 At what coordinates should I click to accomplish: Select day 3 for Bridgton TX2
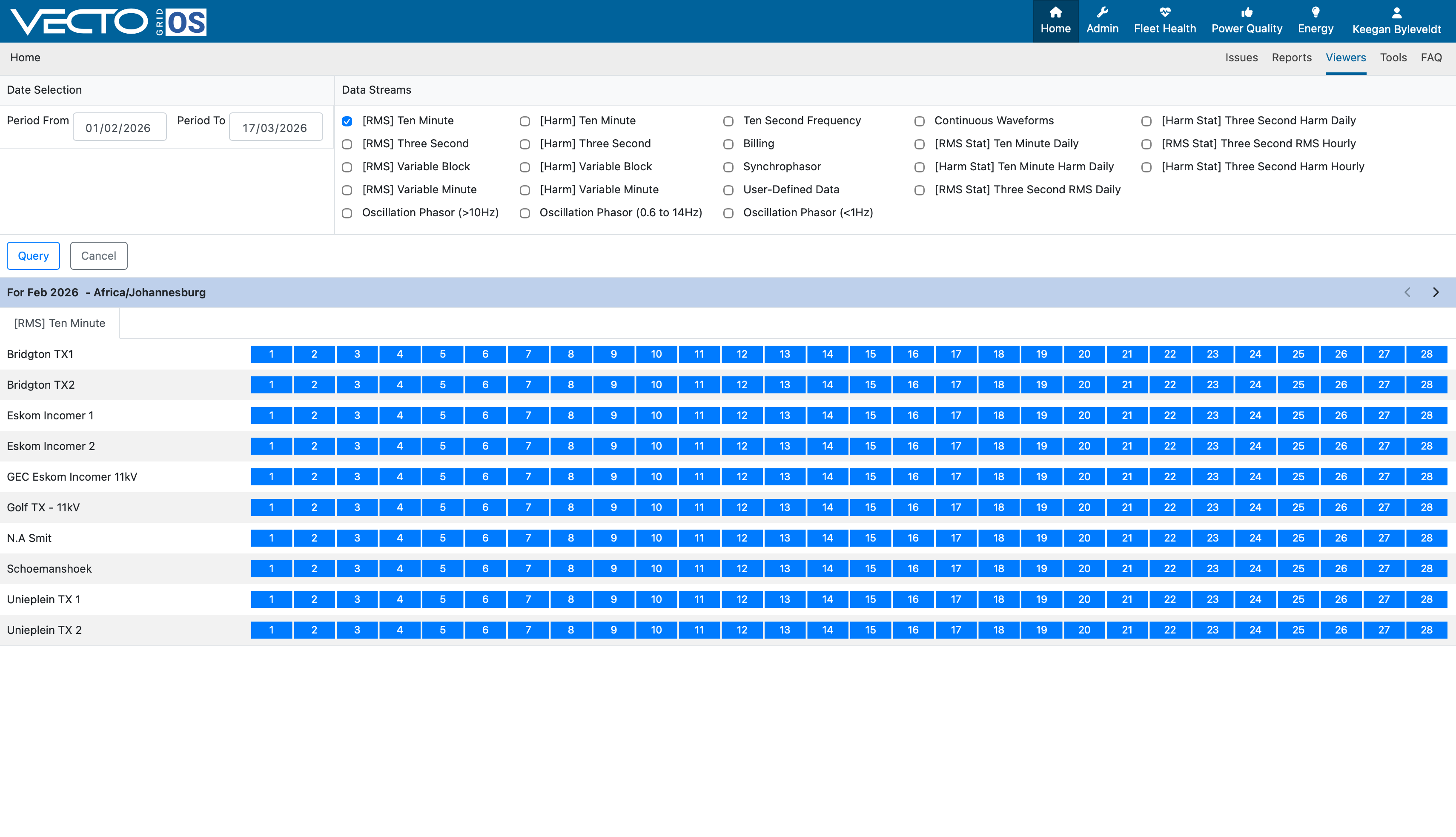click(x=357, y=384)
